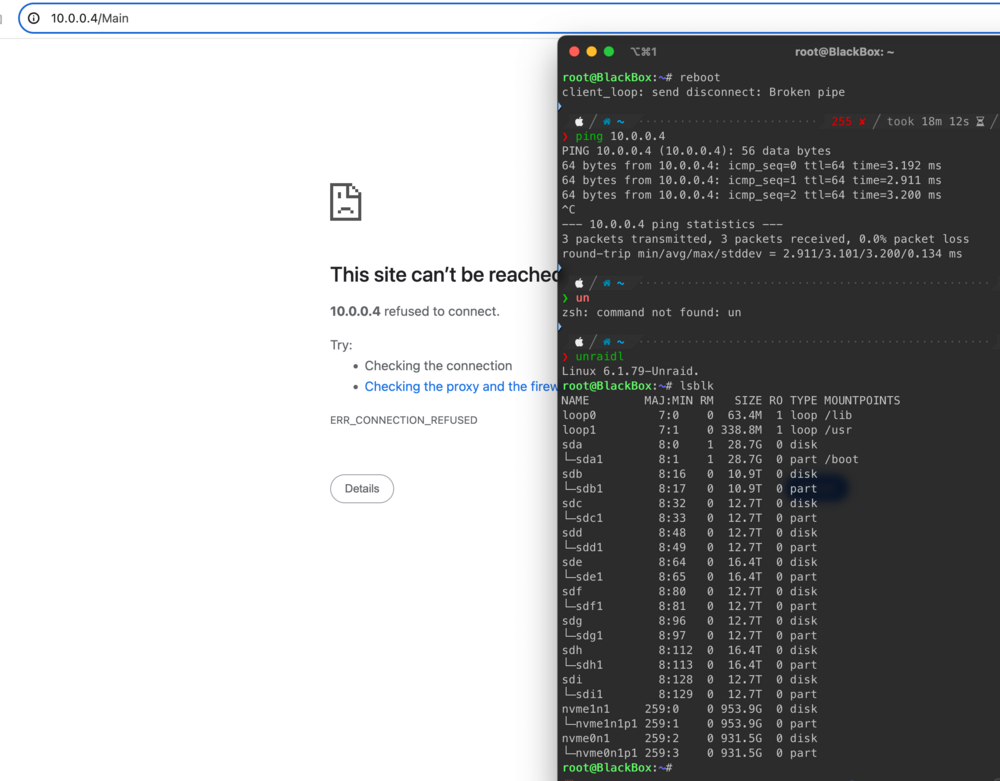The width and height of the screenshot is (1000, 781).
Task: Click the site info icon in address bar
Action: point(34,18)
